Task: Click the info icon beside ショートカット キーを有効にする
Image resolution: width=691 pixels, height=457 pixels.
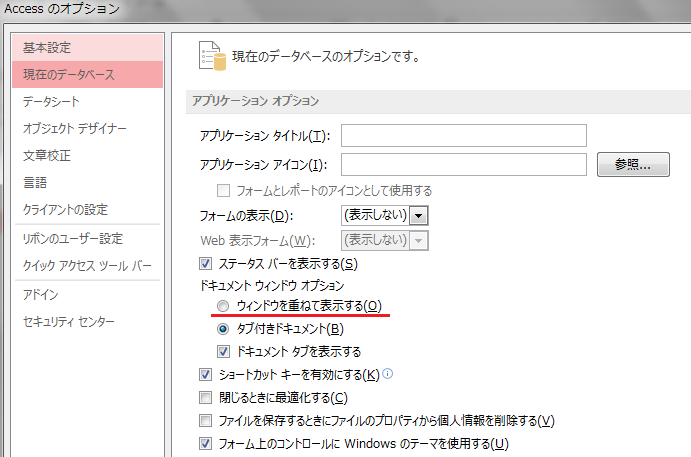Action: coord(387,374)
